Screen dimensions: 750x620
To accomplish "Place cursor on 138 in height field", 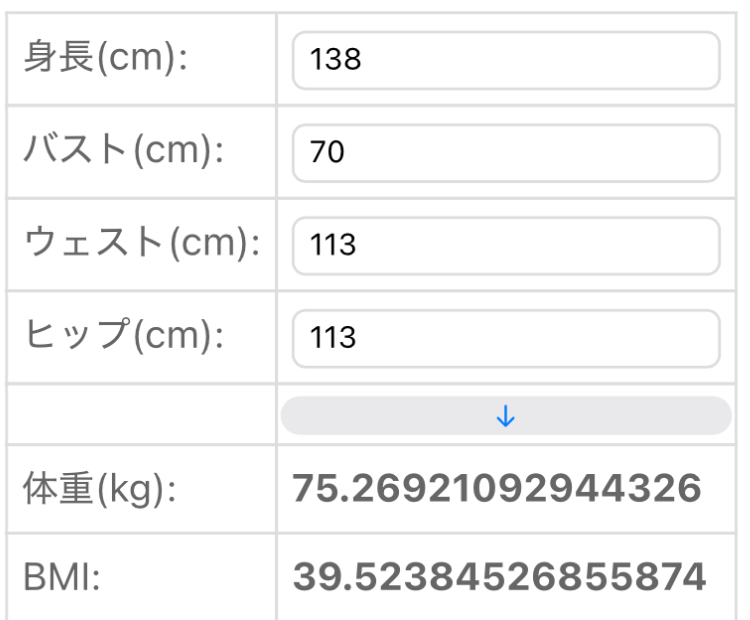I will [335, 60].
